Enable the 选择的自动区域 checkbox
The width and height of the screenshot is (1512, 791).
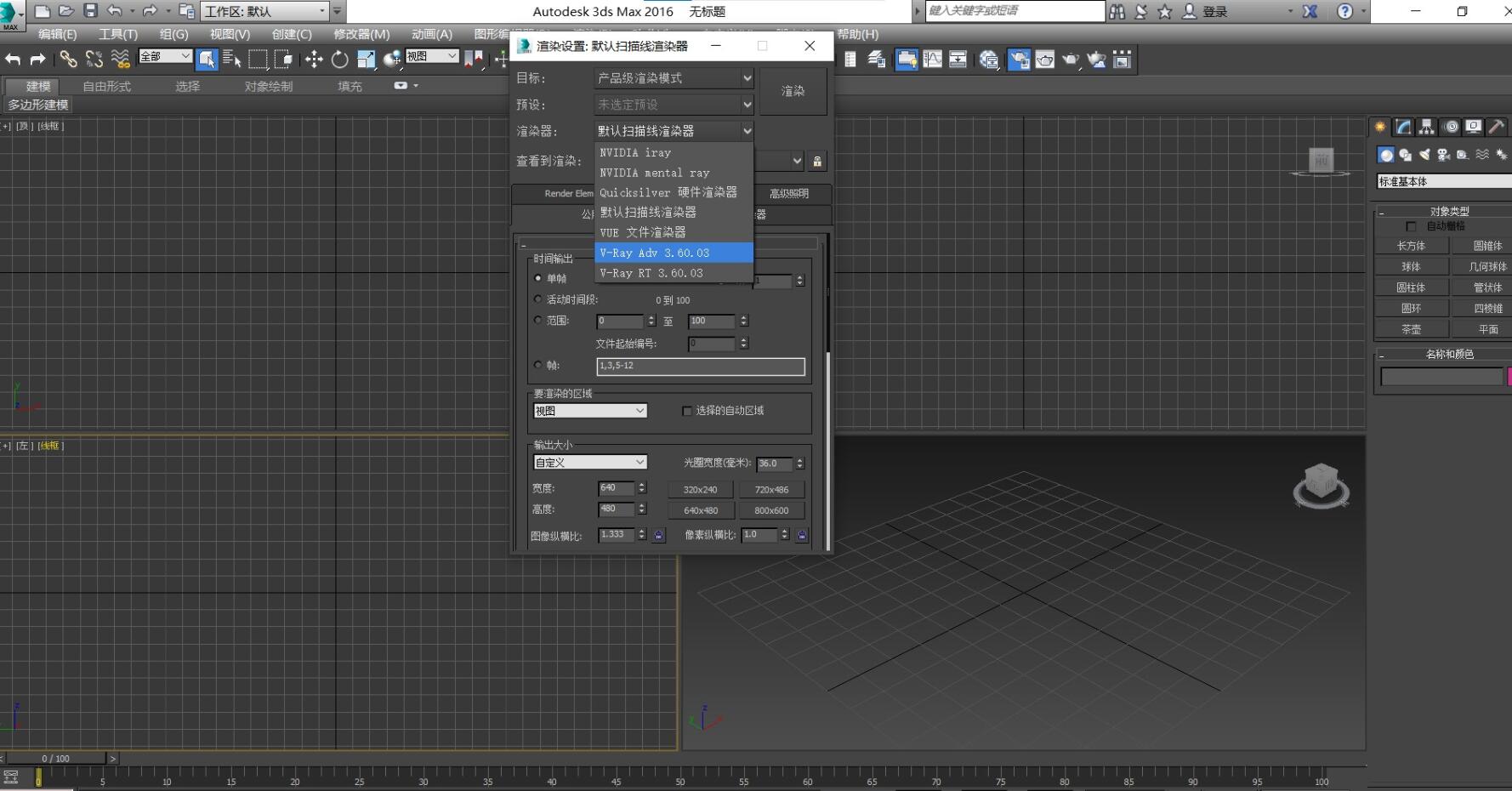[687, 411]
